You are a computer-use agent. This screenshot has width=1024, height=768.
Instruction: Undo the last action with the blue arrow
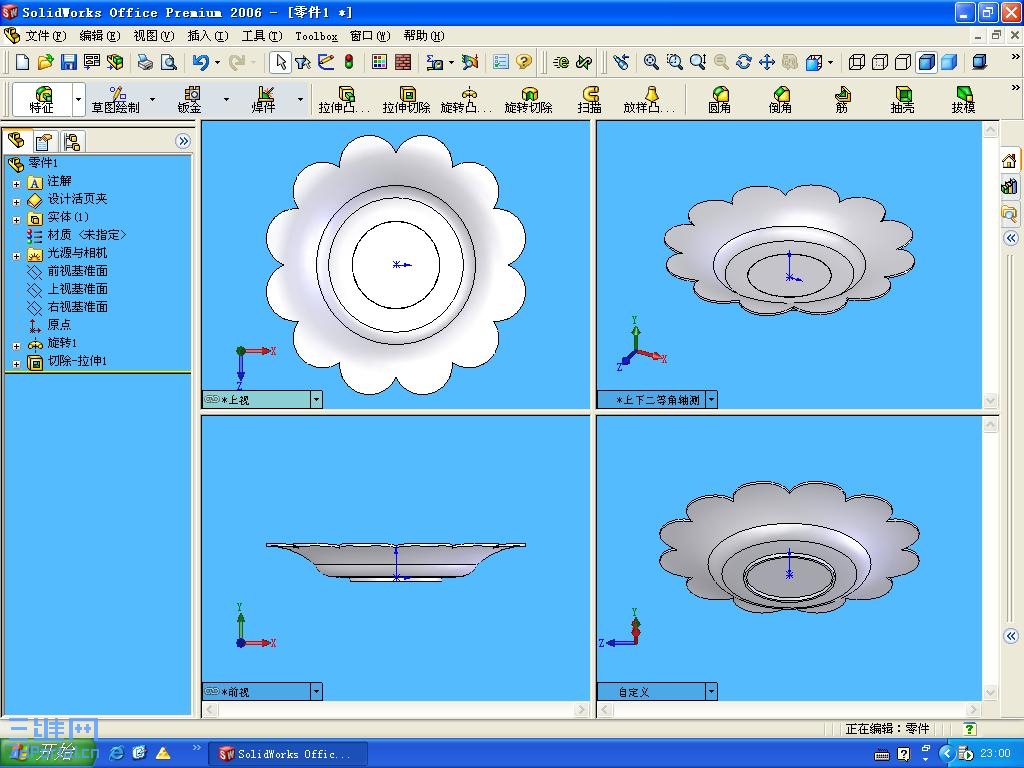(200, 62)
